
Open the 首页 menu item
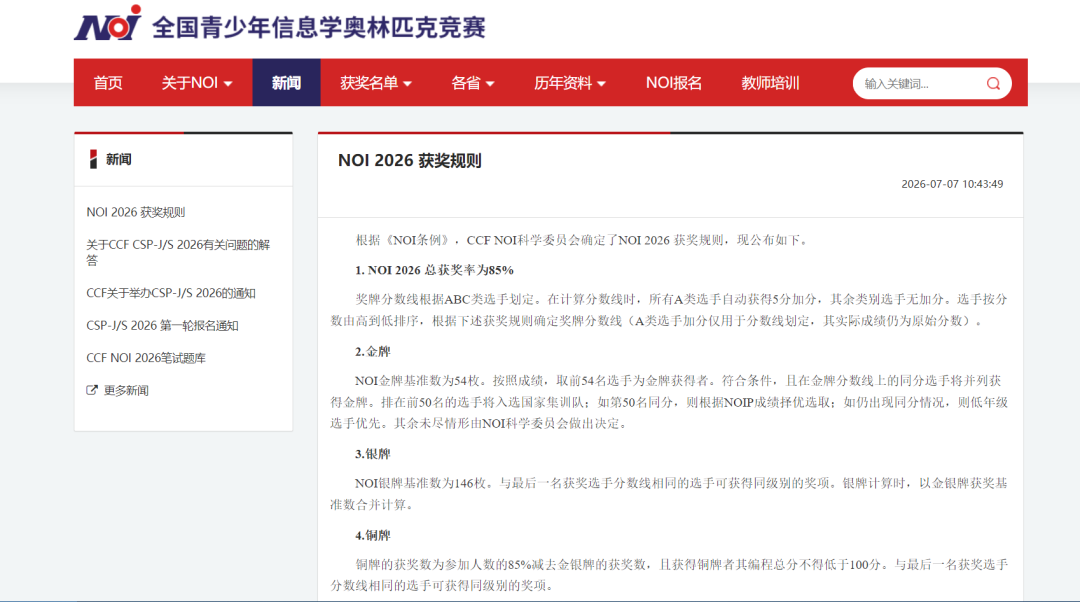point(108,83)
